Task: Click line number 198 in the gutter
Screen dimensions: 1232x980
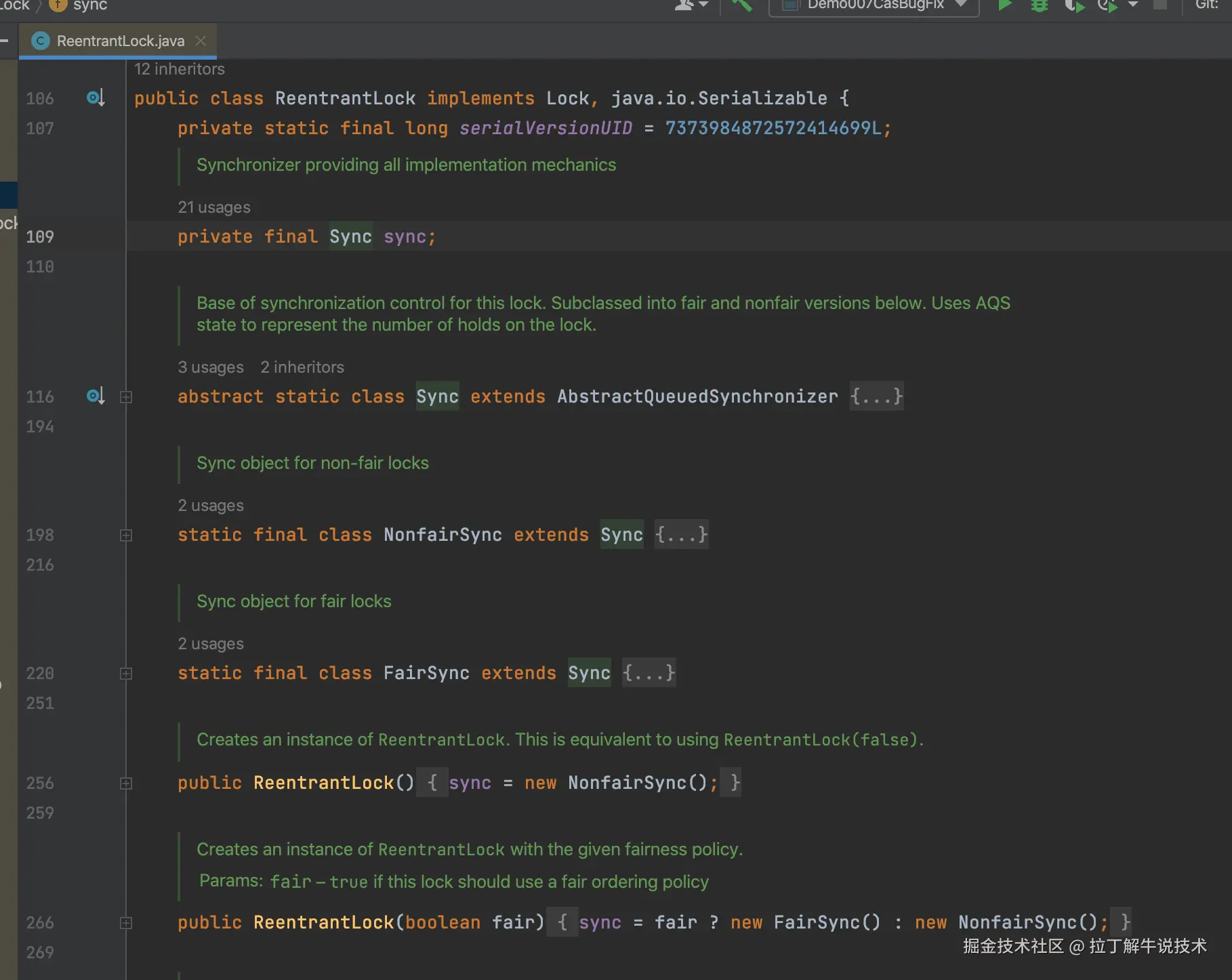Action: [40, 535]
